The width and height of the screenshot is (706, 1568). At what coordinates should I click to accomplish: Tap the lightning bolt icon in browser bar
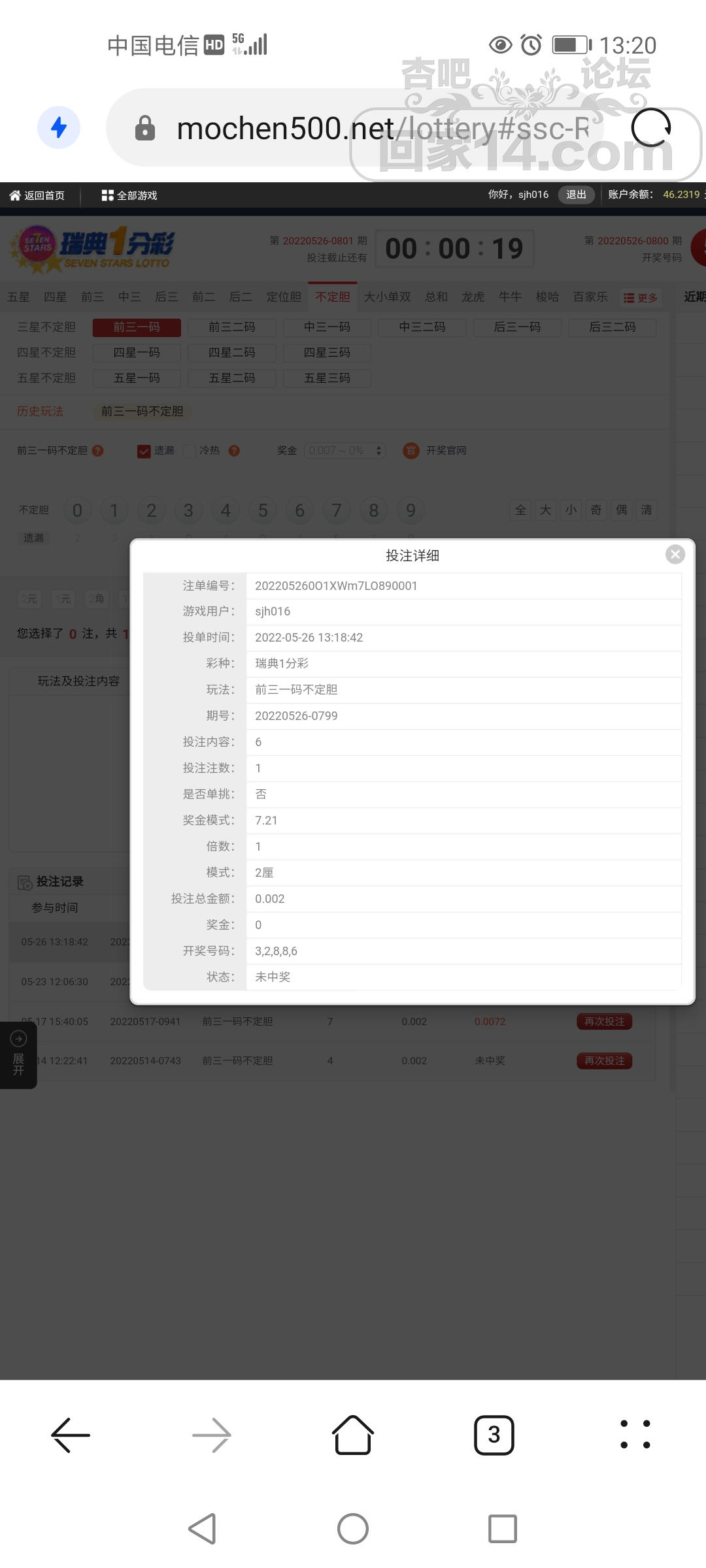[x=59, y=127]
